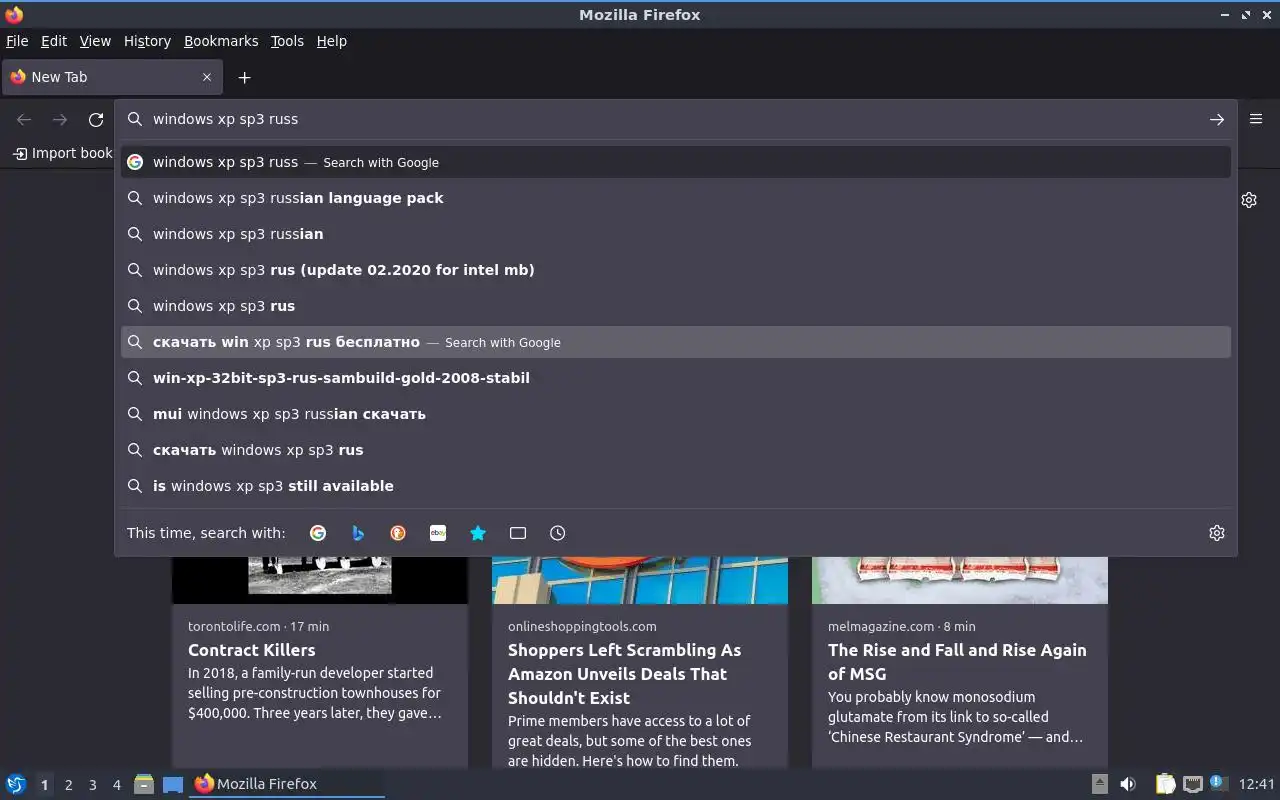Click the onlineshoppingtools.com article thumbnail

pos(640,580)
